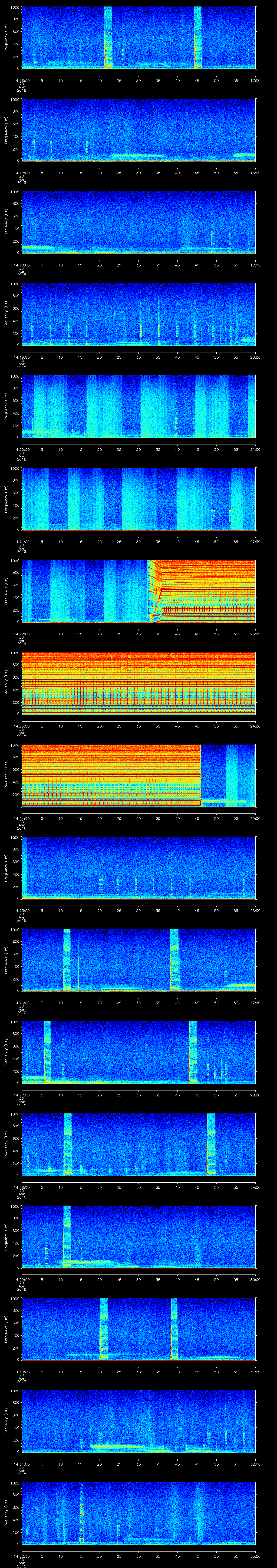Click the 14:23:00 time axis label
277x1568 pixels.
(21, 726)
